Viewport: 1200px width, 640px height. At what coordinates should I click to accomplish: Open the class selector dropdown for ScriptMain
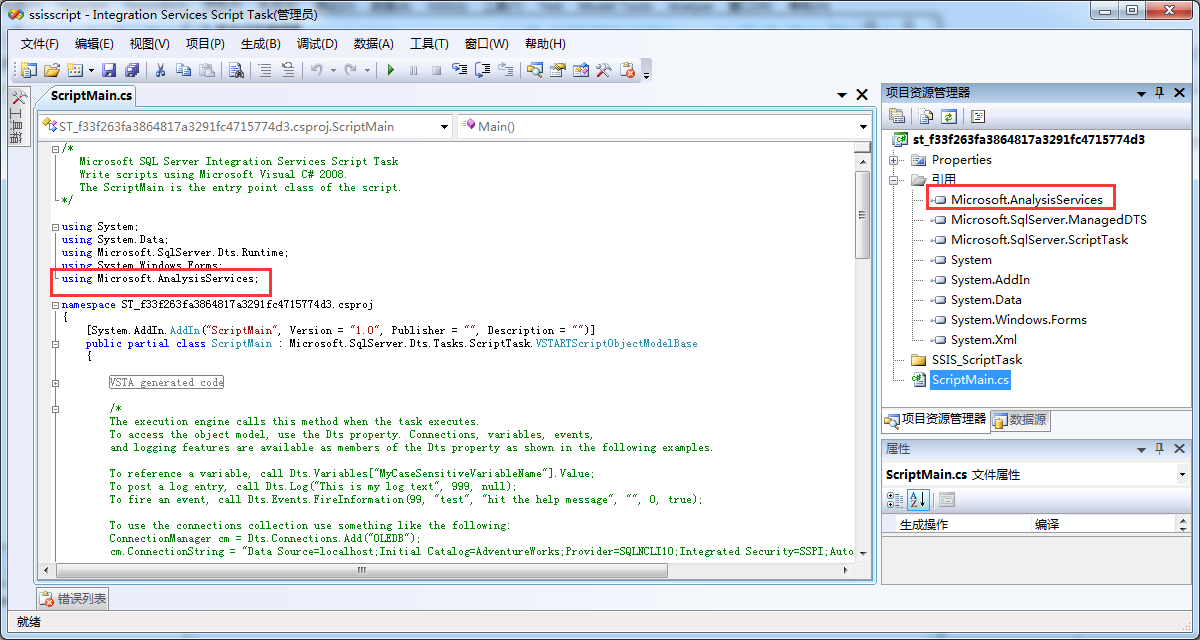coord(445,127)
